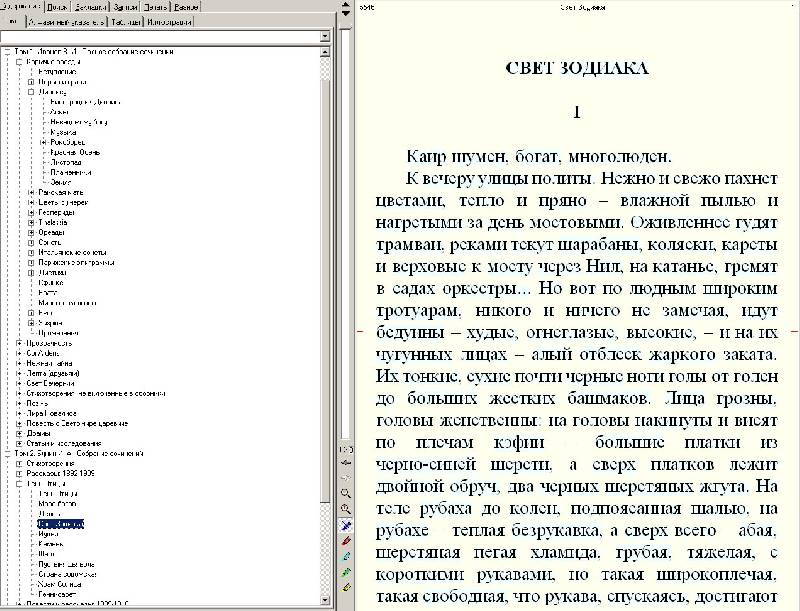Click the sentence 'Каир шумен, богат, многолюден.'
800x611 pixels.
click(539, 157)
